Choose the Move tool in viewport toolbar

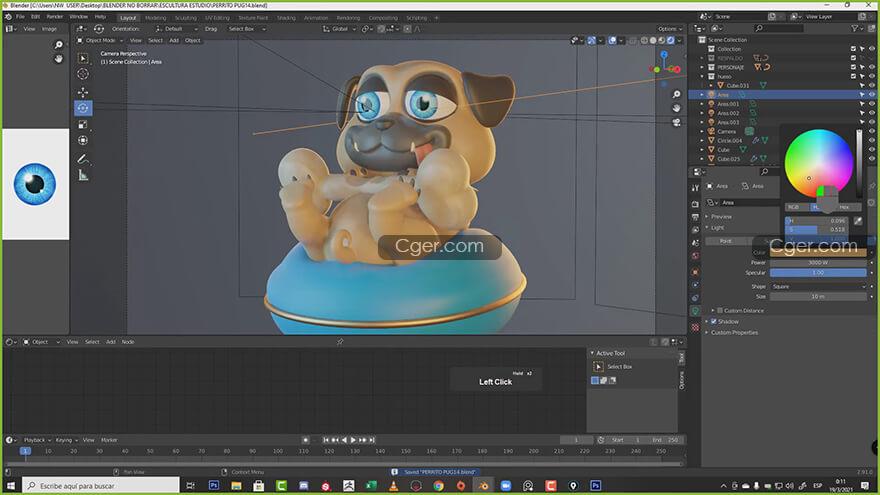click(x=83, y=92)
